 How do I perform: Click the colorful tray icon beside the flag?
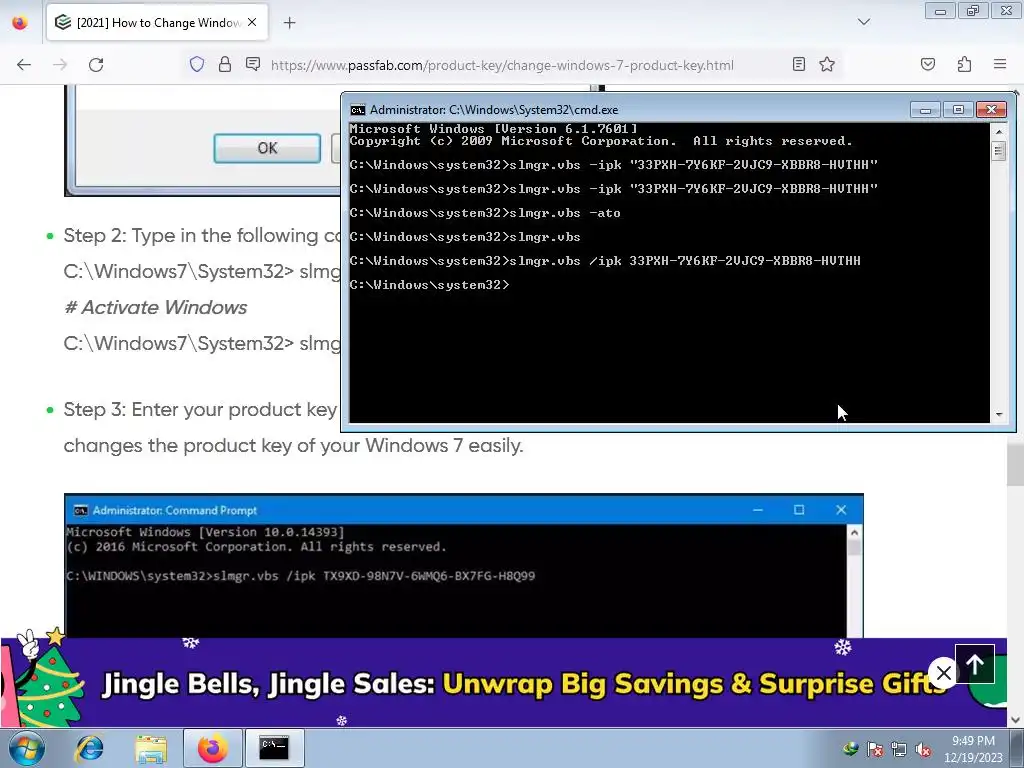point(850,749)
